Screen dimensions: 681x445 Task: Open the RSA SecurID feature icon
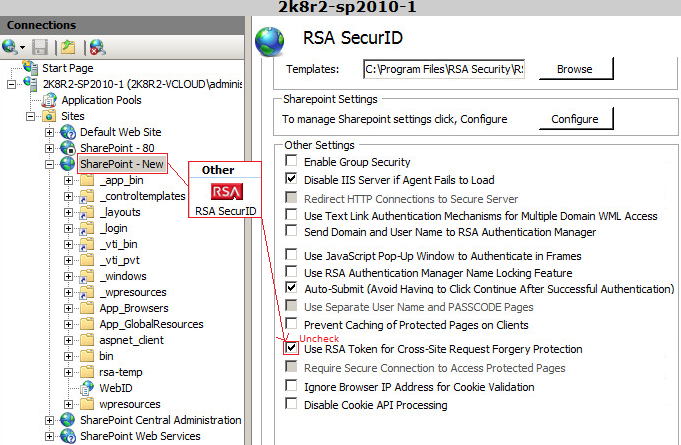[x=225, y=192]
